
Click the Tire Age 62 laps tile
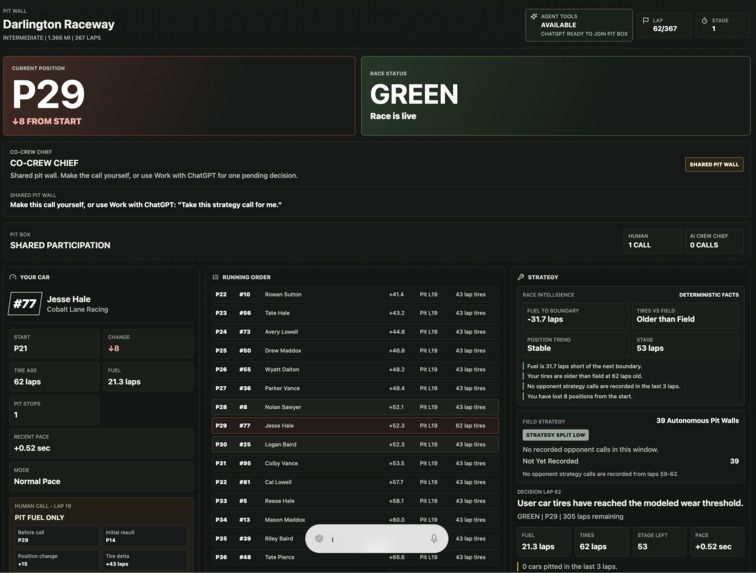[54, 377]
